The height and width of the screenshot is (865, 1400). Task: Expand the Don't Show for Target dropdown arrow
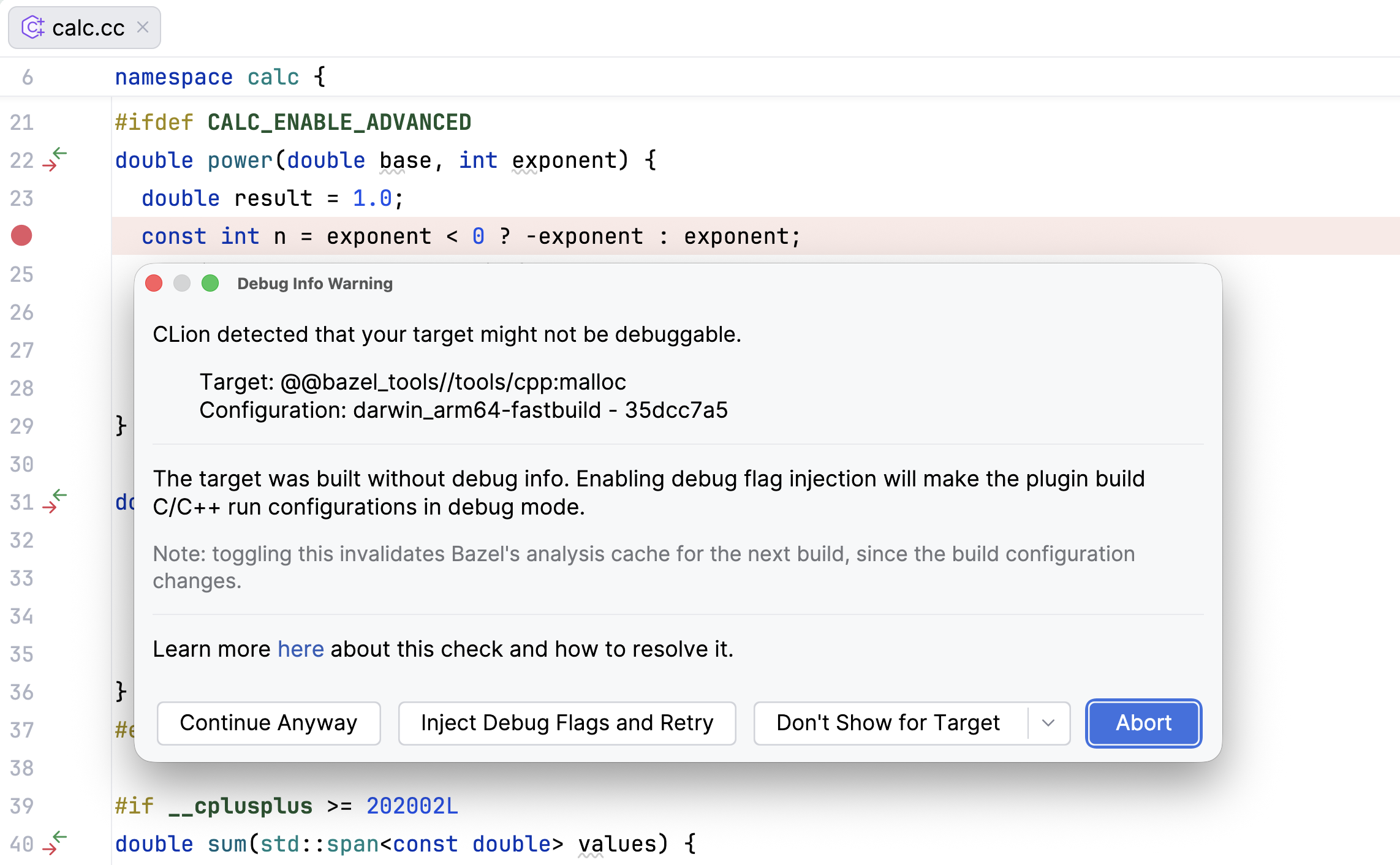pos(1048,723)
